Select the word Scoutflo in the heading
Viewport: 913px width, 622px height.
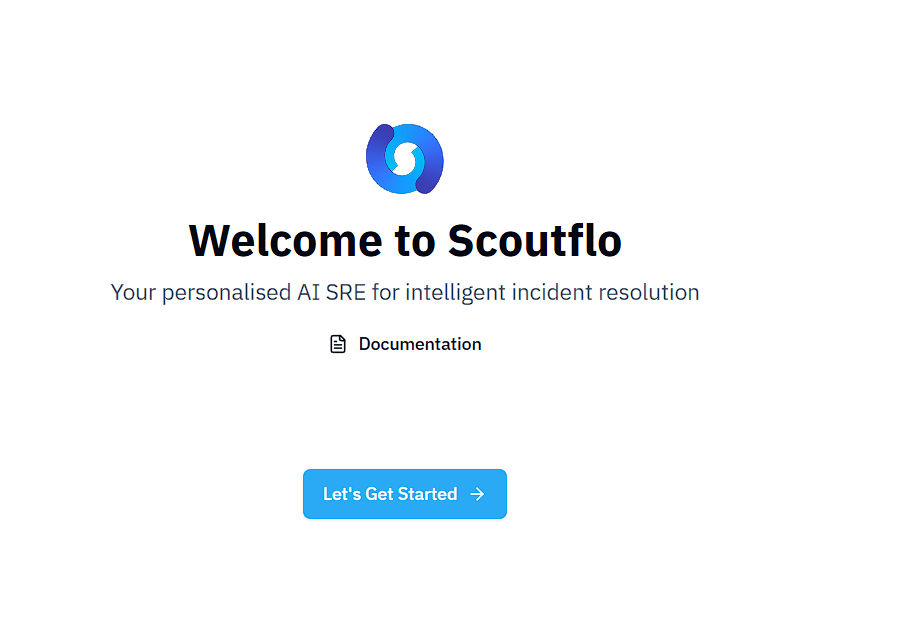click(534, 240)
